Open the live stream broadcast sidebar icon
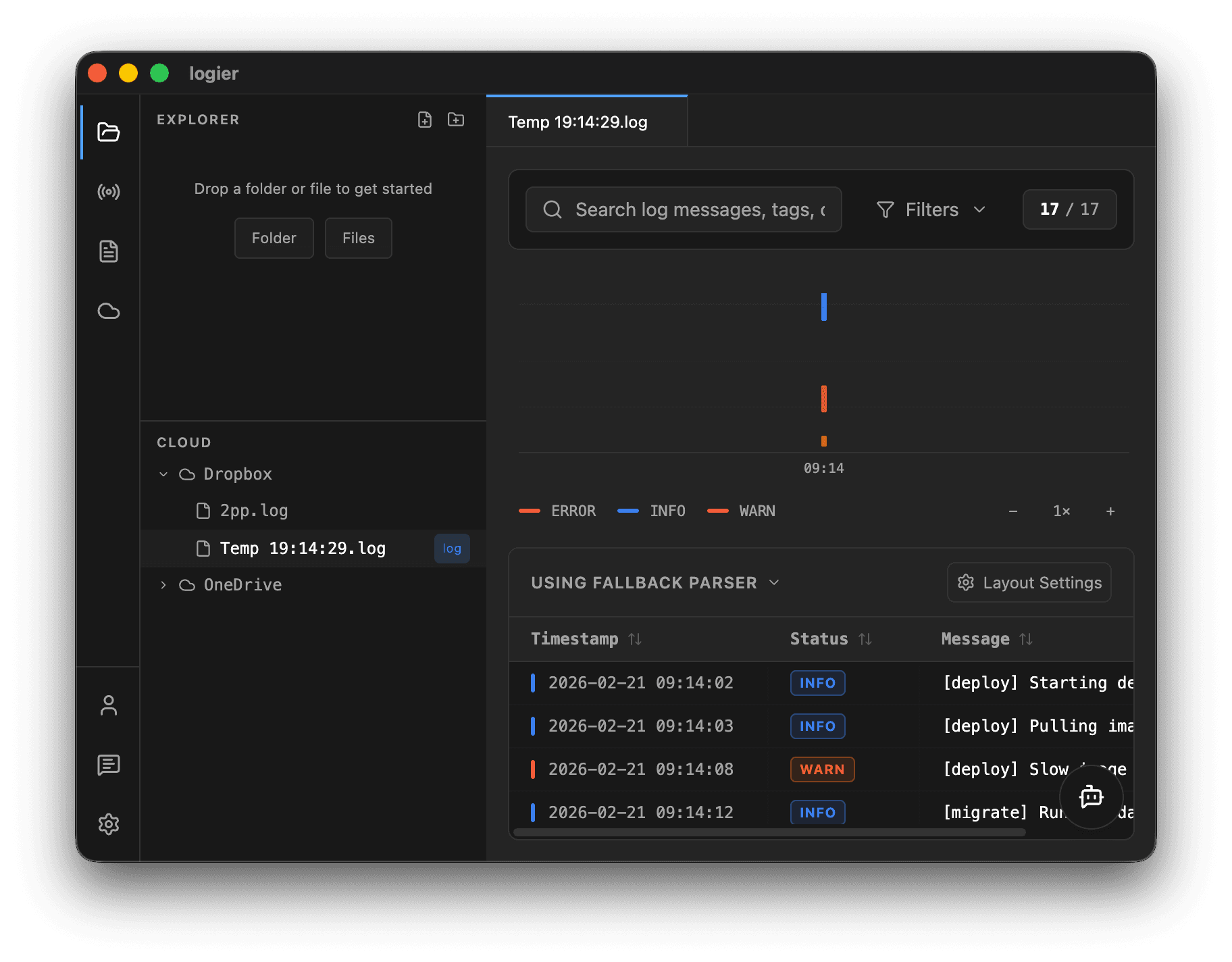This screenshot has height=962, width=1232. [x=108, y=192]
